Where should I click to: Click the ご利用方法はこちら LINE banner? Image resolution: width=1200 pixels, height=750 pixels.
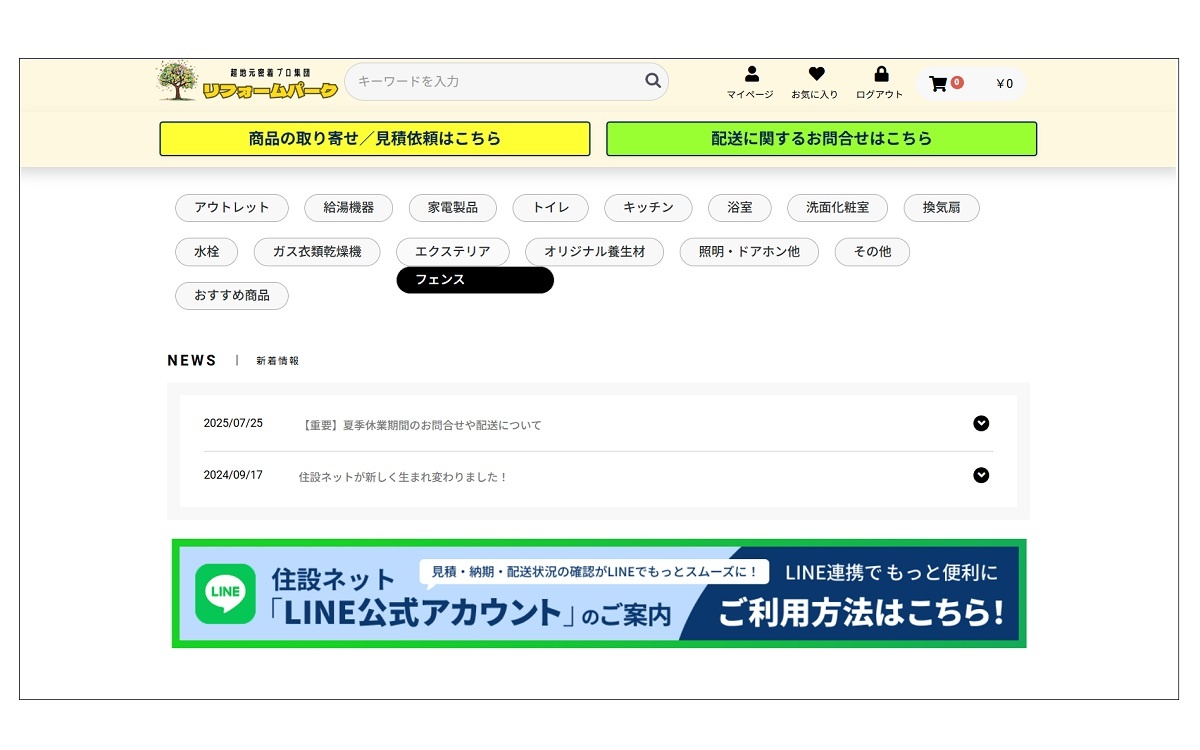pyautogui.click(x=860, y=612)
